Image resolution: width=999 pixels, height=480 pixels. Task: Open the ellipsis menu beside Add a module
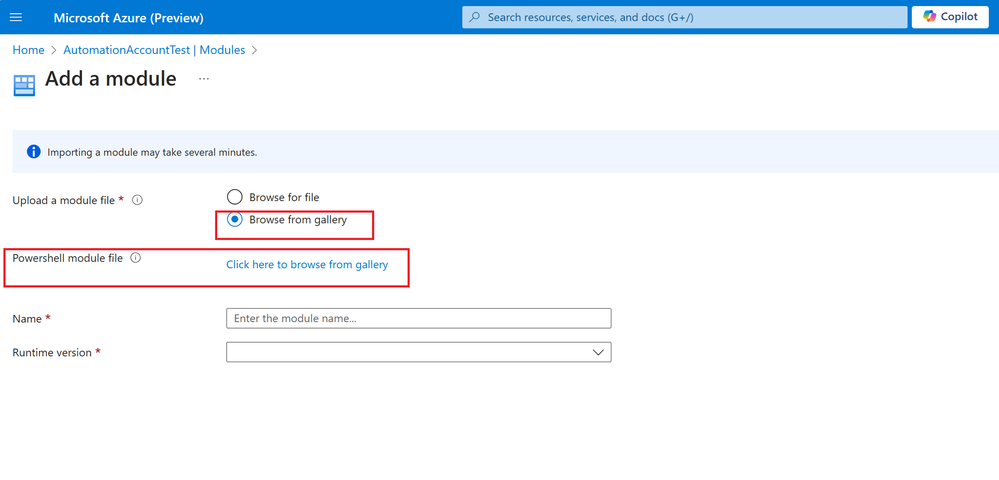[204, 78]
